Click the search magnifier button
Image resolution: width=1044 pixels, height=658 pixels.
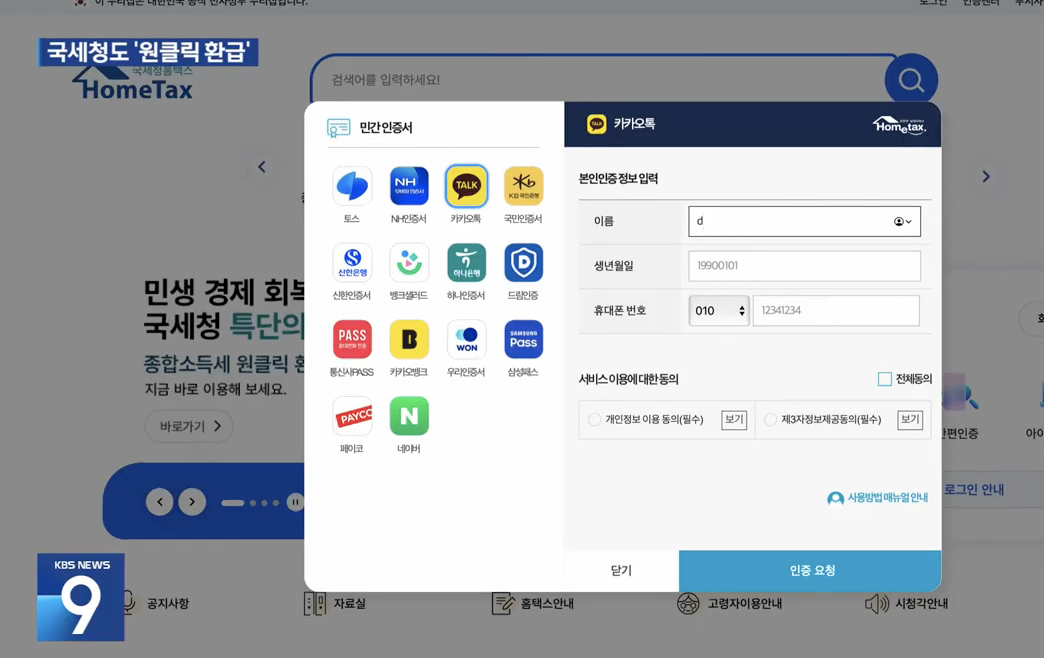911,80
